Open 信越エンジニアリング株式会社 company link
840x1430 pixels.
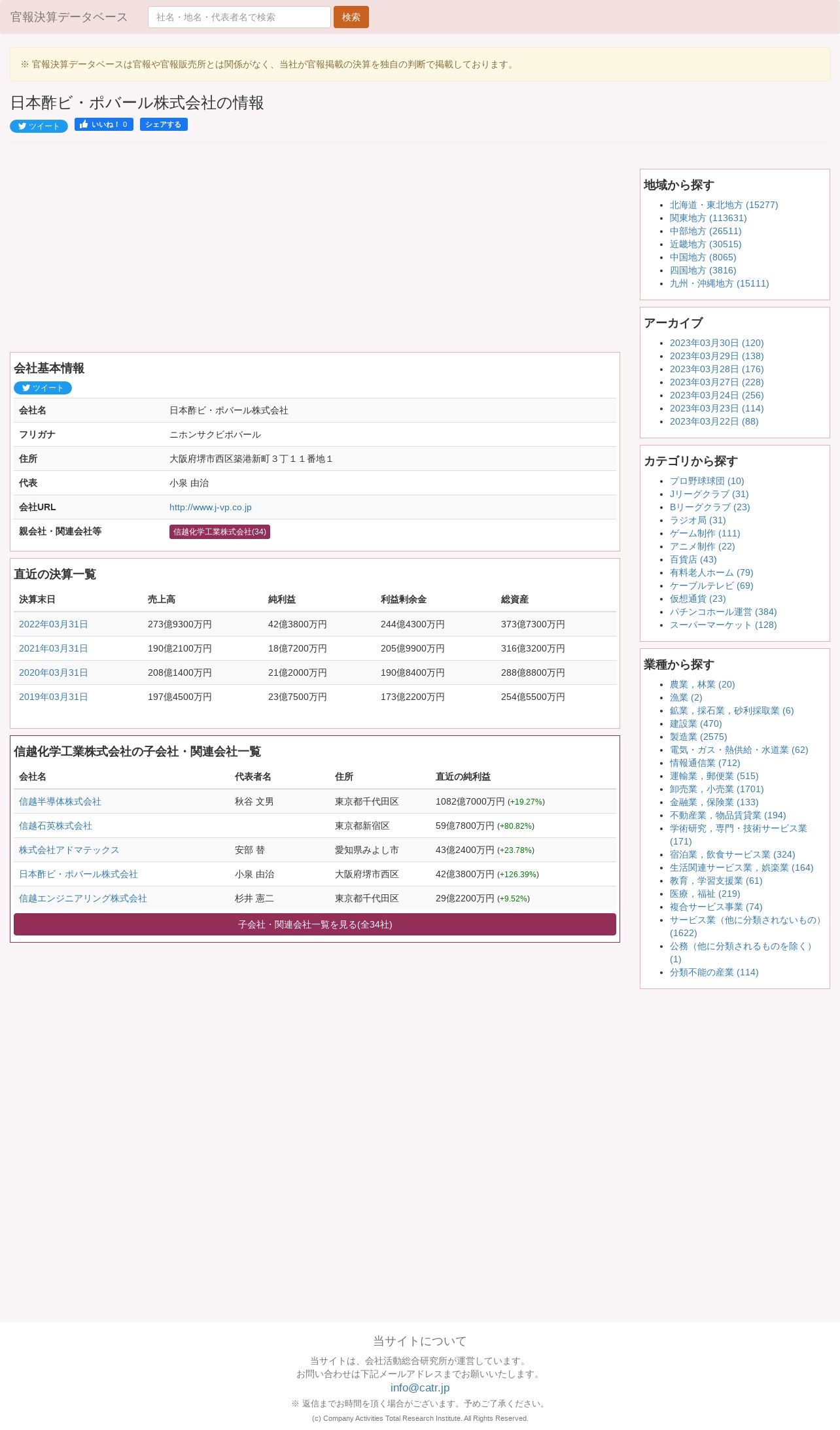tap(83, 899)
